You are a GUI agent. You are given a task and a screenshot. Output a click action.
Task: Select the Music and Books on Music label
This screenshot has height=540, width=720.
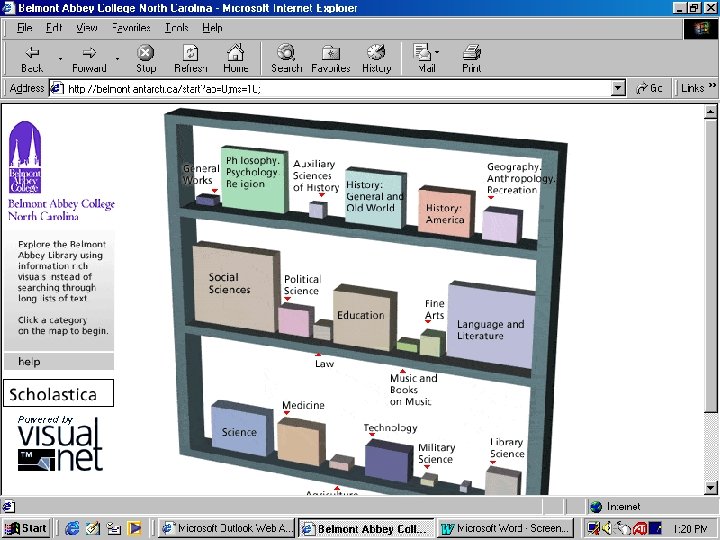point(413,390)
